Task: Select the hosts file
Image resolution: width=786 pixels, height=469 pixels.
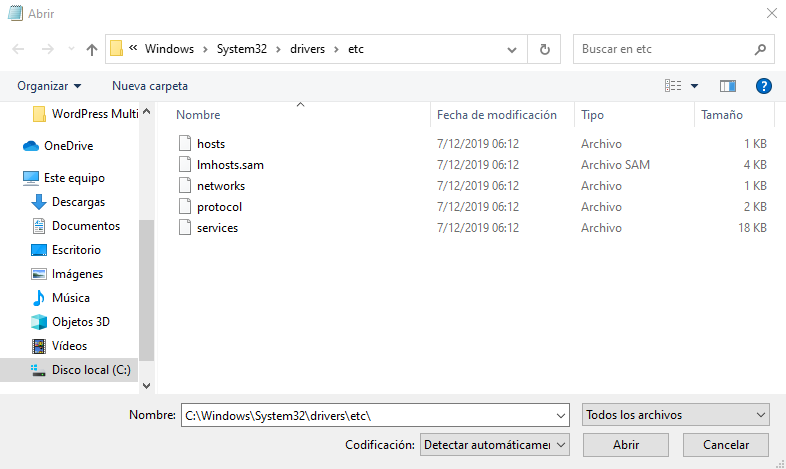Action: (x=211, y=144)
